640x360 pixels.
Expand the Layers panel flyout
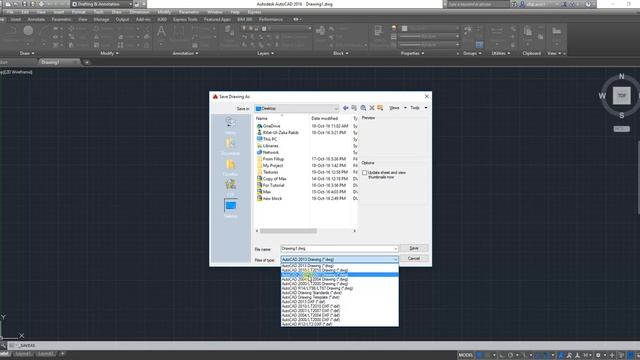265,53
